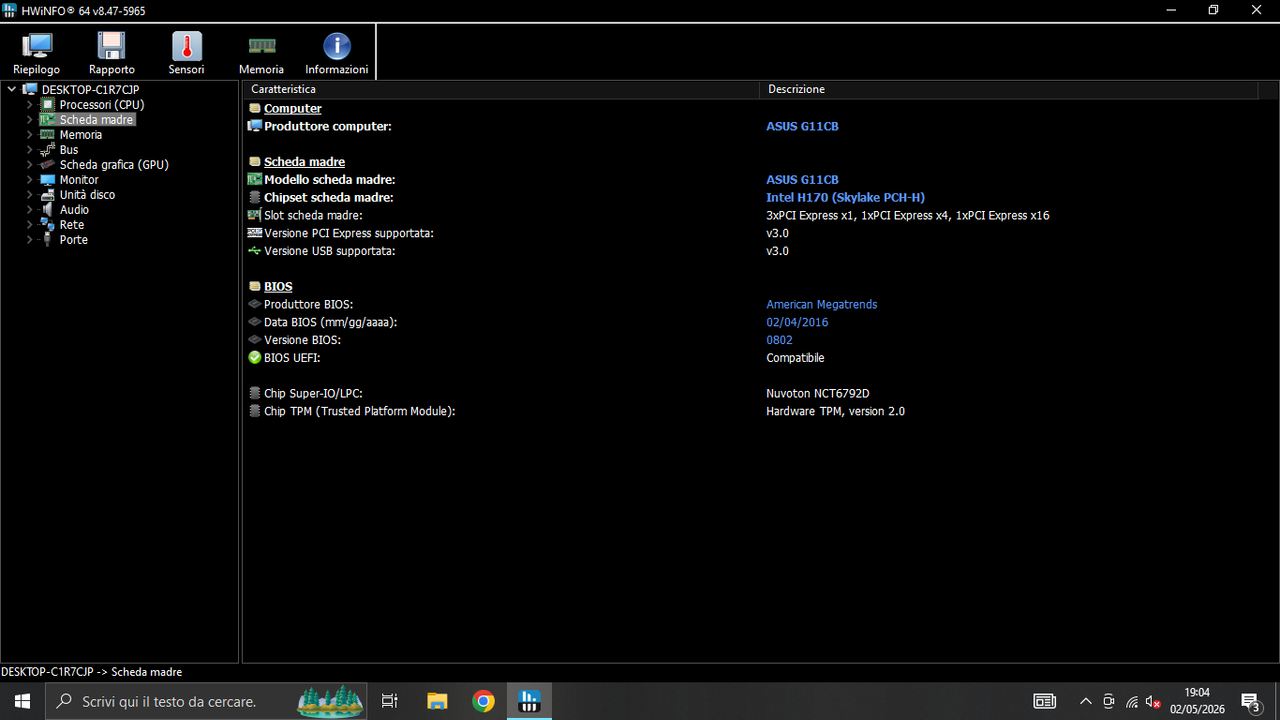Click the green check icon beside BIOS UEFI

coord(254,358)
